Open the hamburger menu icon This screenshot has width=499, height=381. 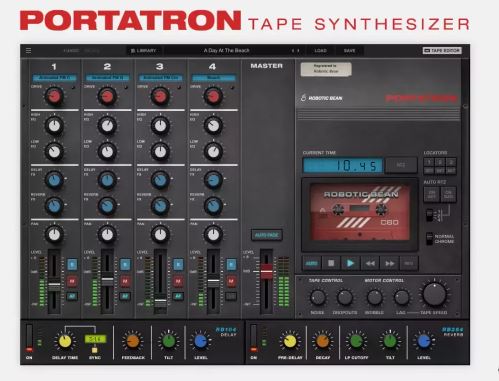29,50
